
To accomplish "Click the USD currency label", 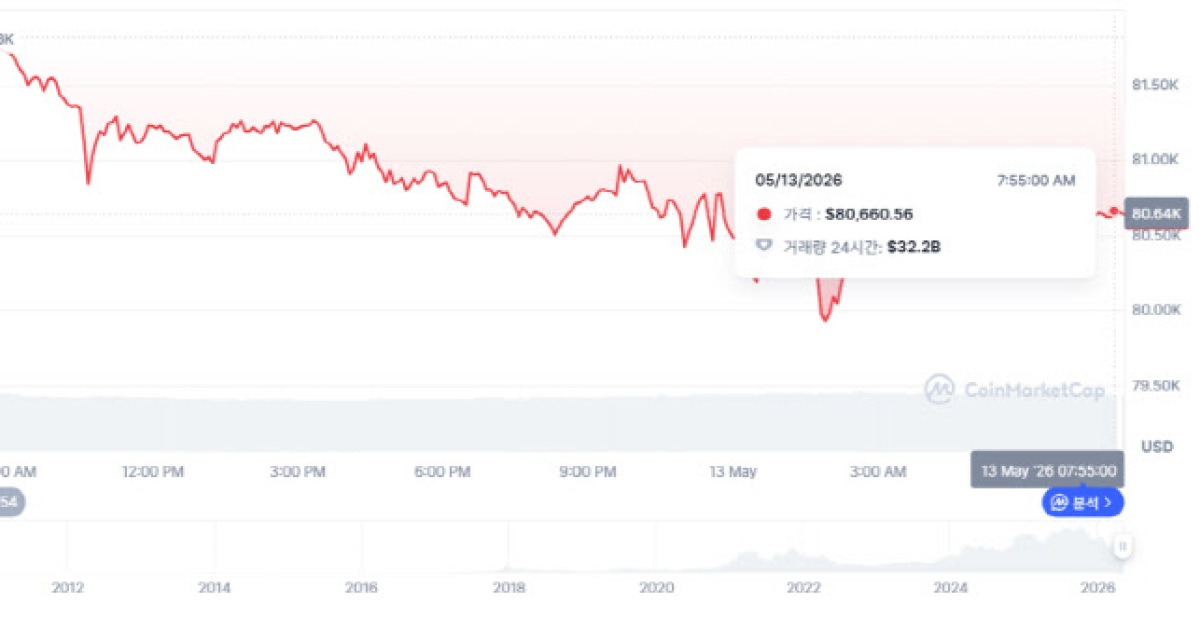I will pos(1157,446).
